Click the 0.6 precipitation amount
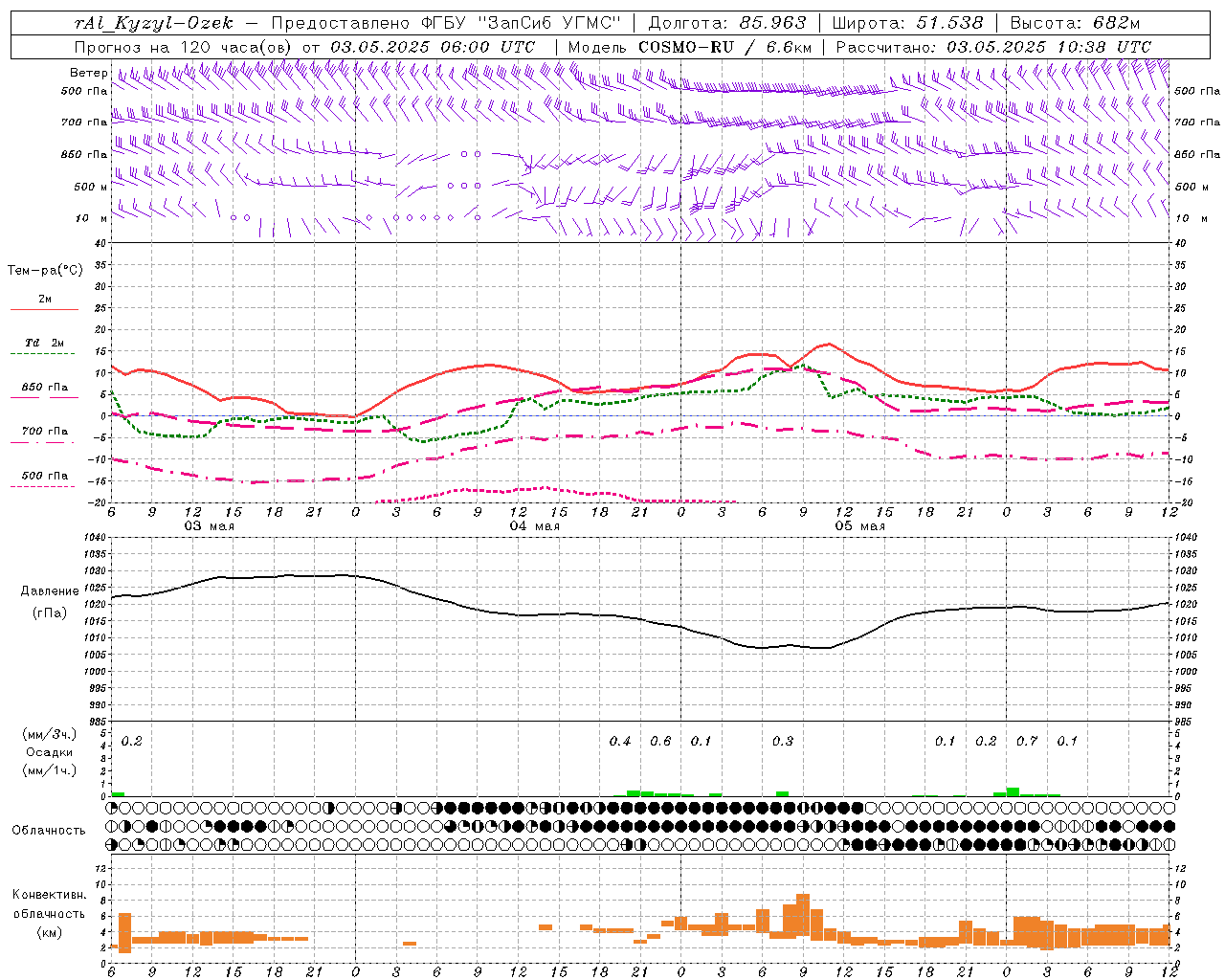The height and width of the screenshot is (980, 1225). (x=660, y=742)
